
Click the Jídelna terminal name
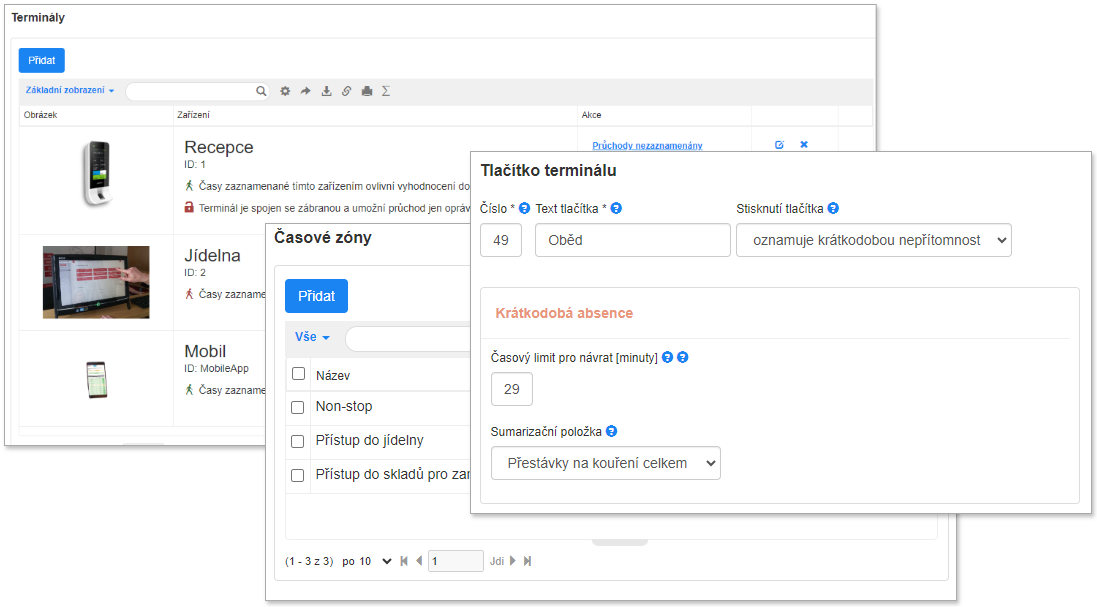point(212,255)
